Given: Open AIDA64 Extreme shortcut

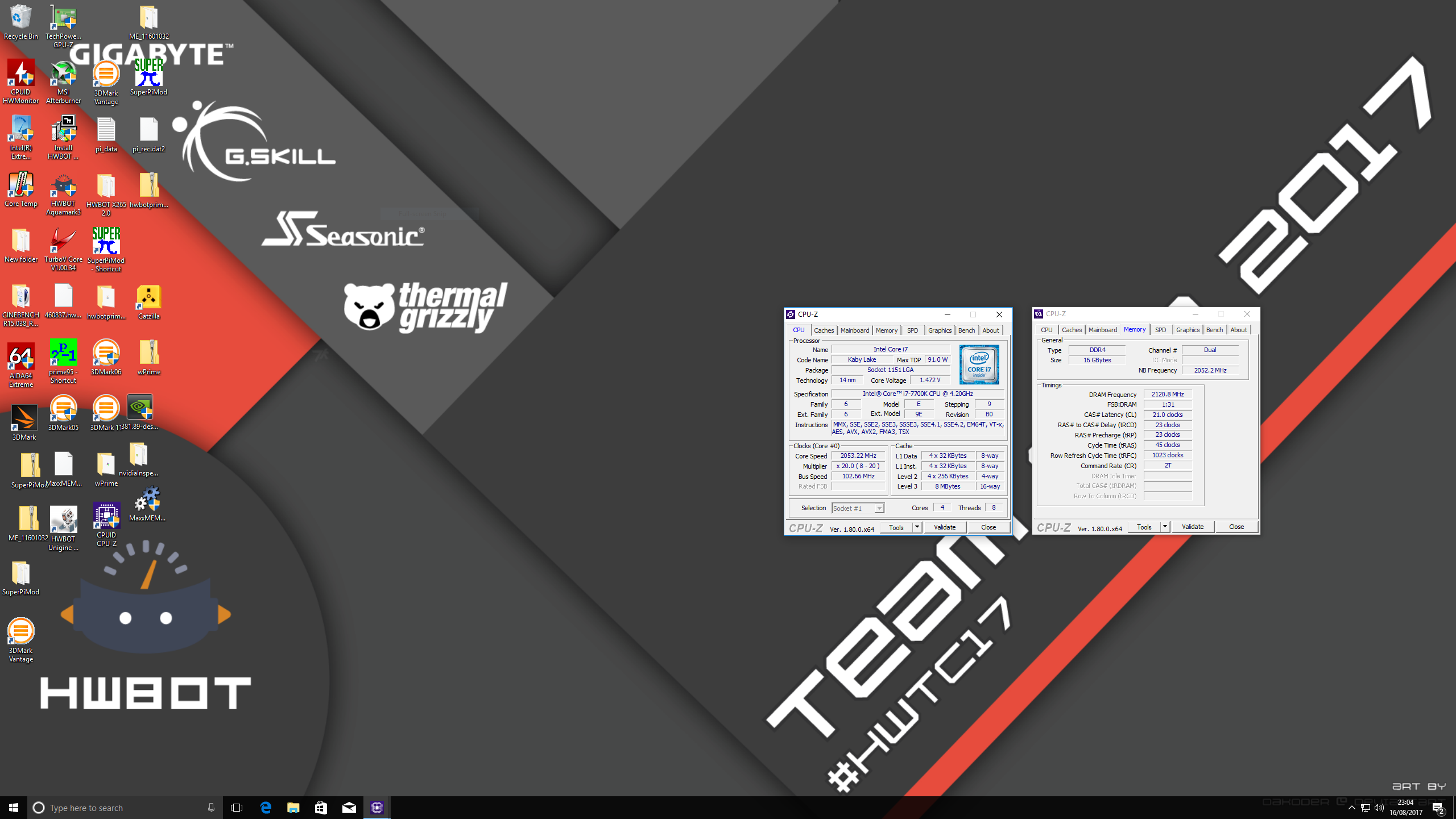Looking at the screenshot, I should point(21,365).
